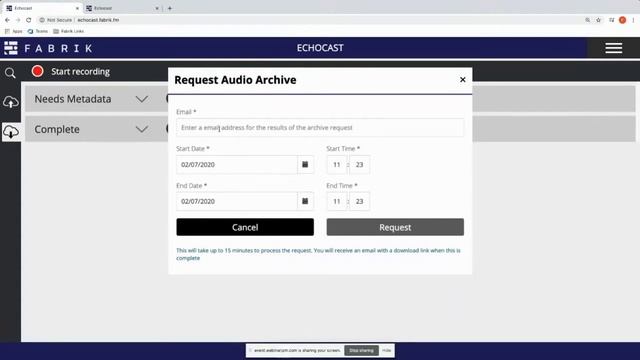Click the browser zoom magnifier icon
The width and height of the screenshot is (640, 360).
[x=587, y=20]
